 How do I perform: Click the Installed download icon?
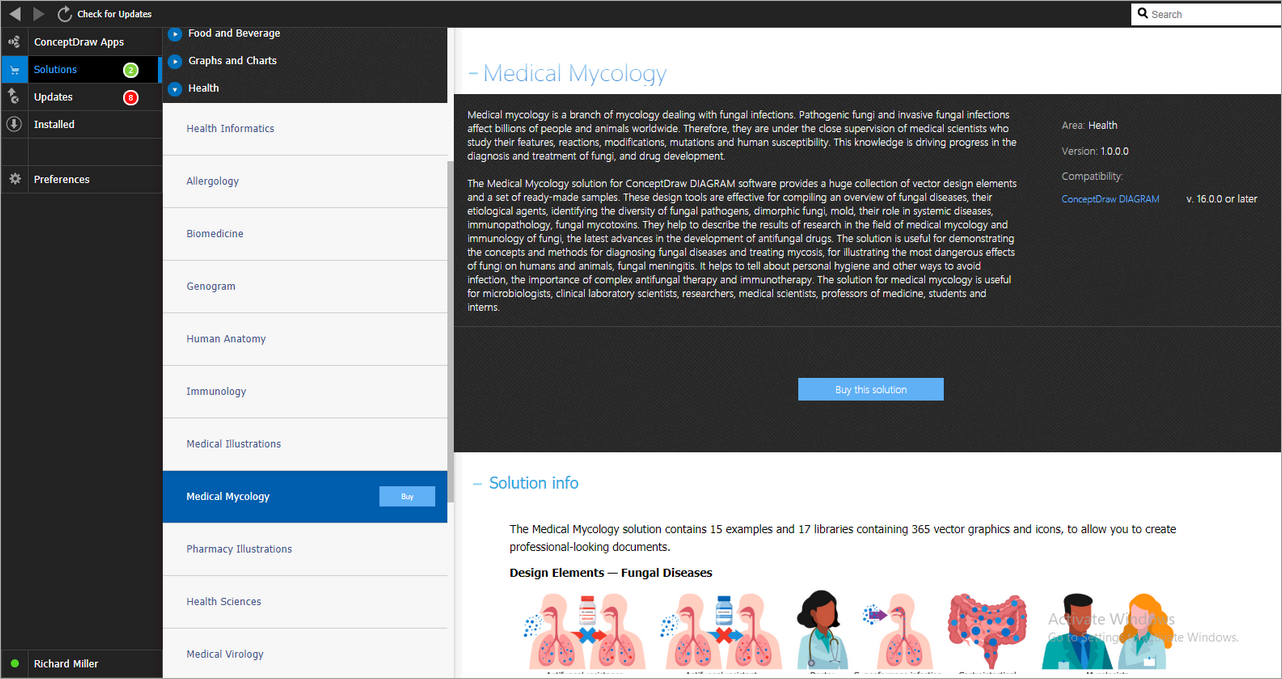tap(14, 124)
